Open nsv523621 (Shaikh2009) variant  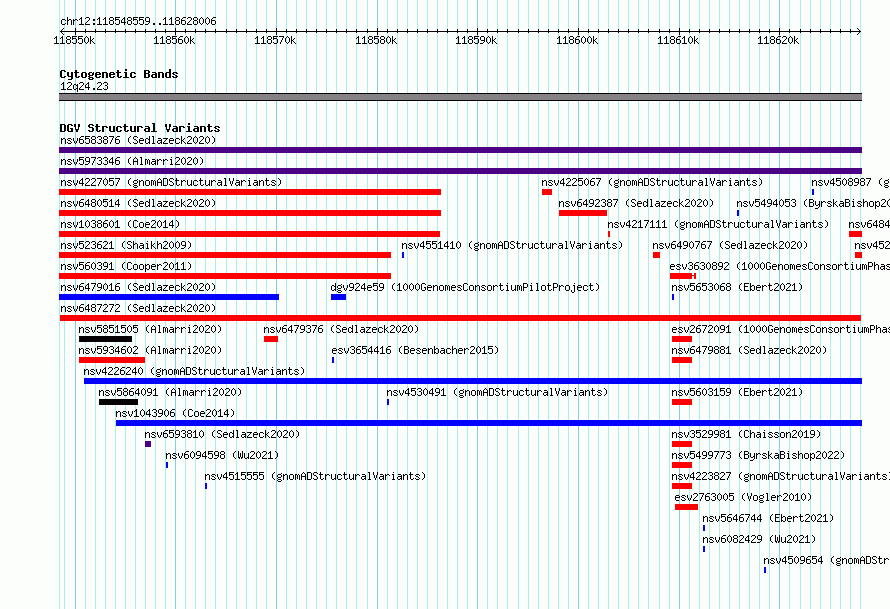pyautogui.click(x=126, y=245)
